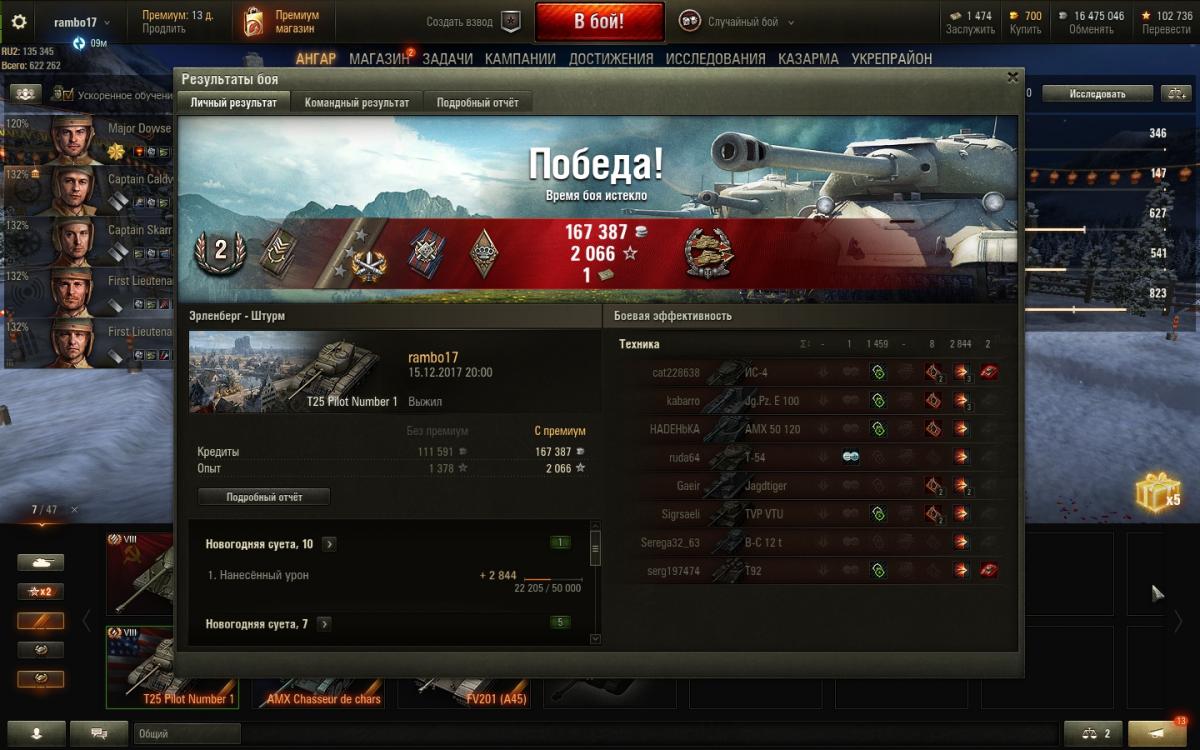1200x750 pixels.
Task: Switch to the Командный результат tab
Action: coord(357,102)
